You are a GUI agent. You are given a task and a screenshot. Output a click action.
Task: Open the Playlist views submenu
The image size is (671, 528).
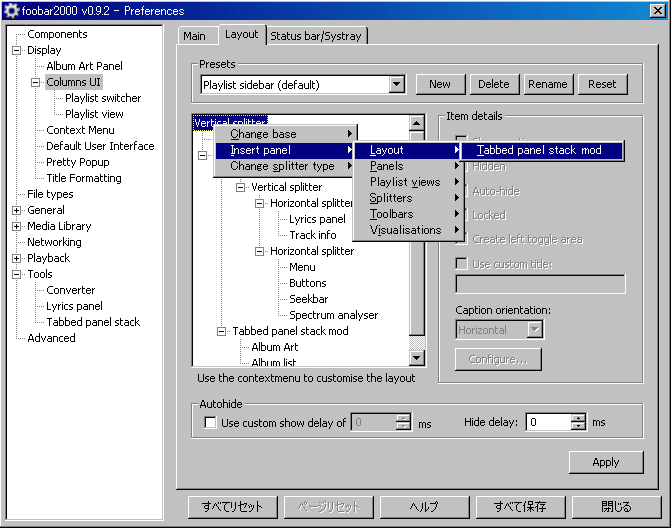pyautogui.click(x=408, y=182)
